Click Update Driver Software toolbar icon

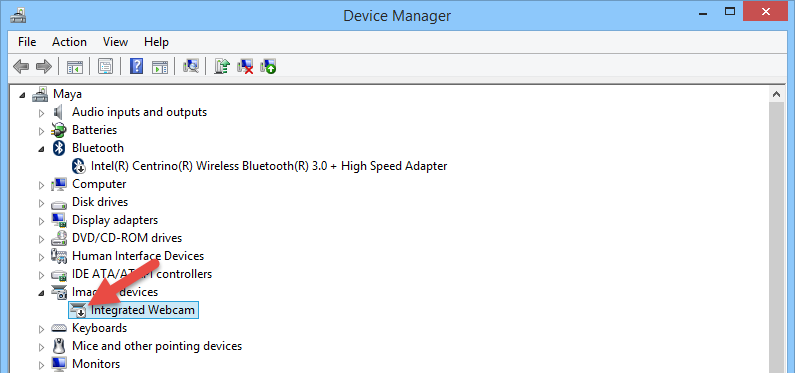pos(222,66)
